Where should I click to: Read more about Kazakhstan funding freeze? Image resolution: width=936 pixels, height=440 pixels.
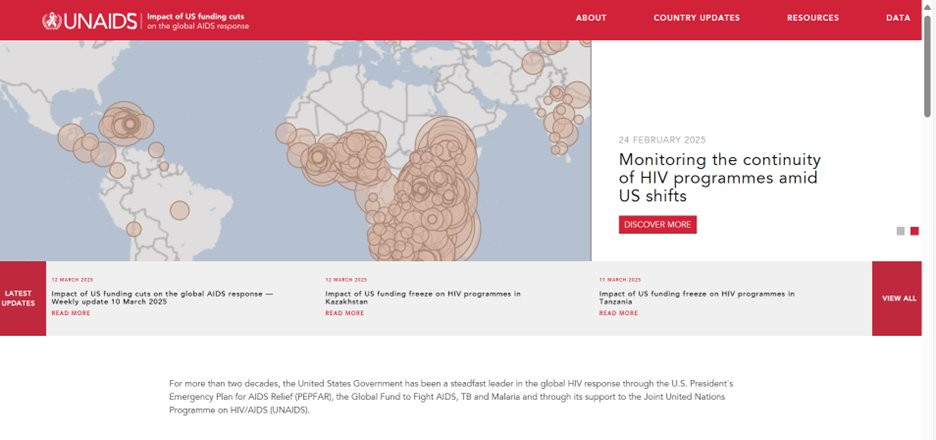coord(344,313)
